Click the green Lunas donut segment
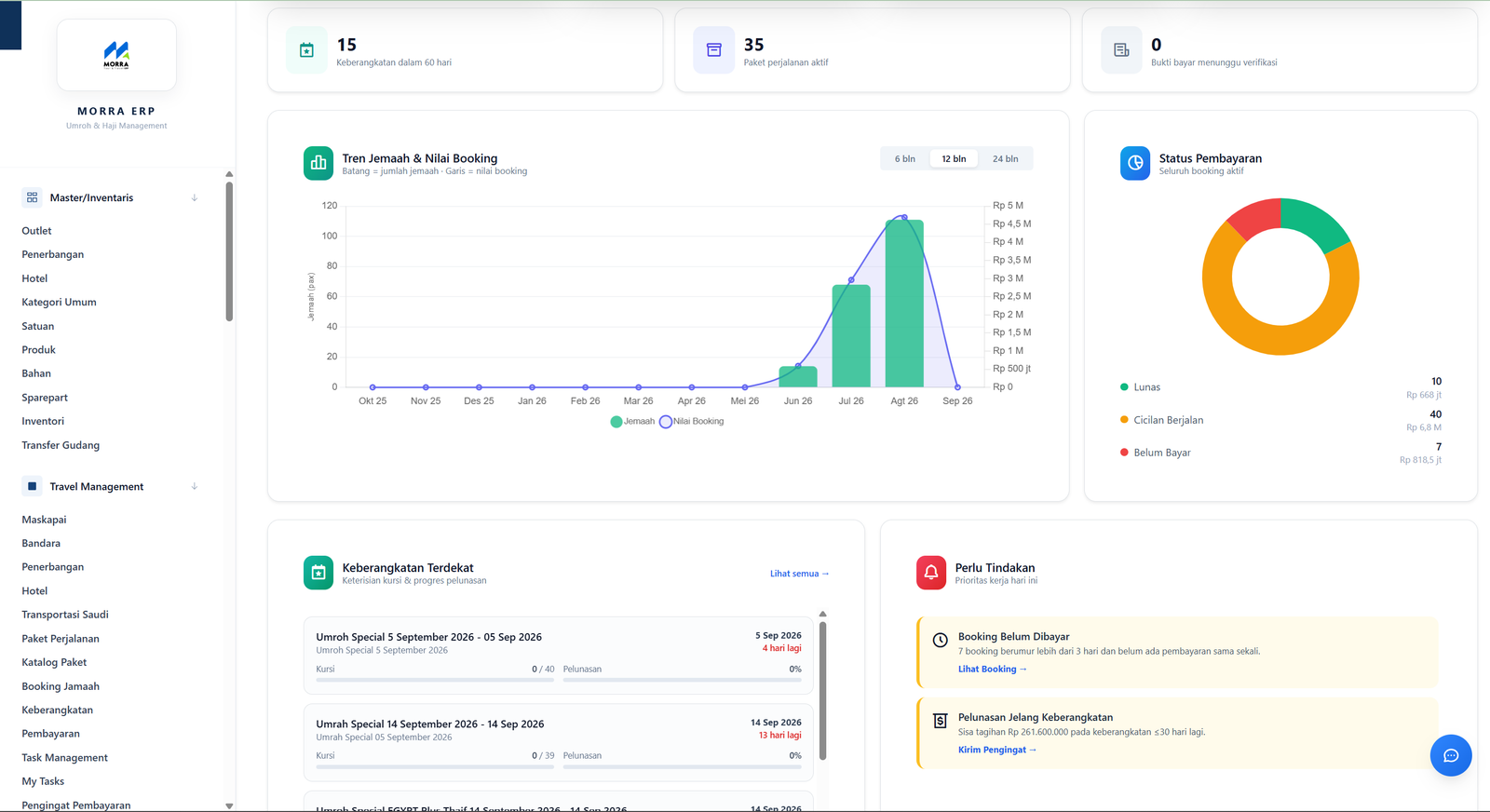This screenshot has width=1490, height=812. pos(1316,220)
